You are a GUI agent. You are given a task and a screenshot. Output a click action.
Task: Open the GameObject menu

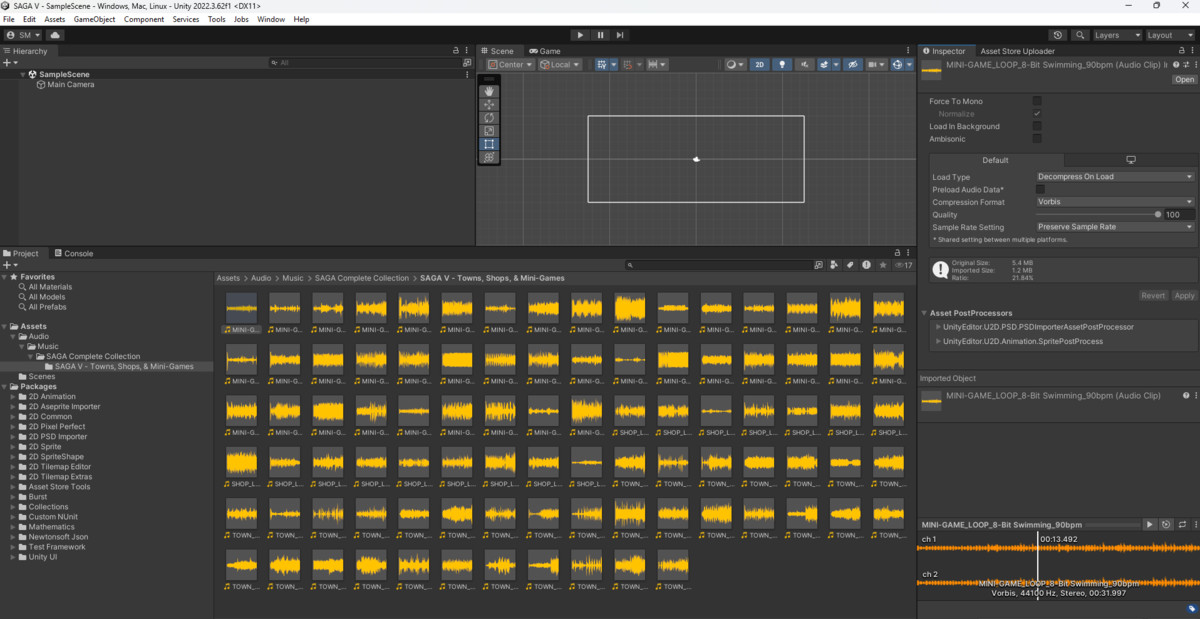(94, 19)
